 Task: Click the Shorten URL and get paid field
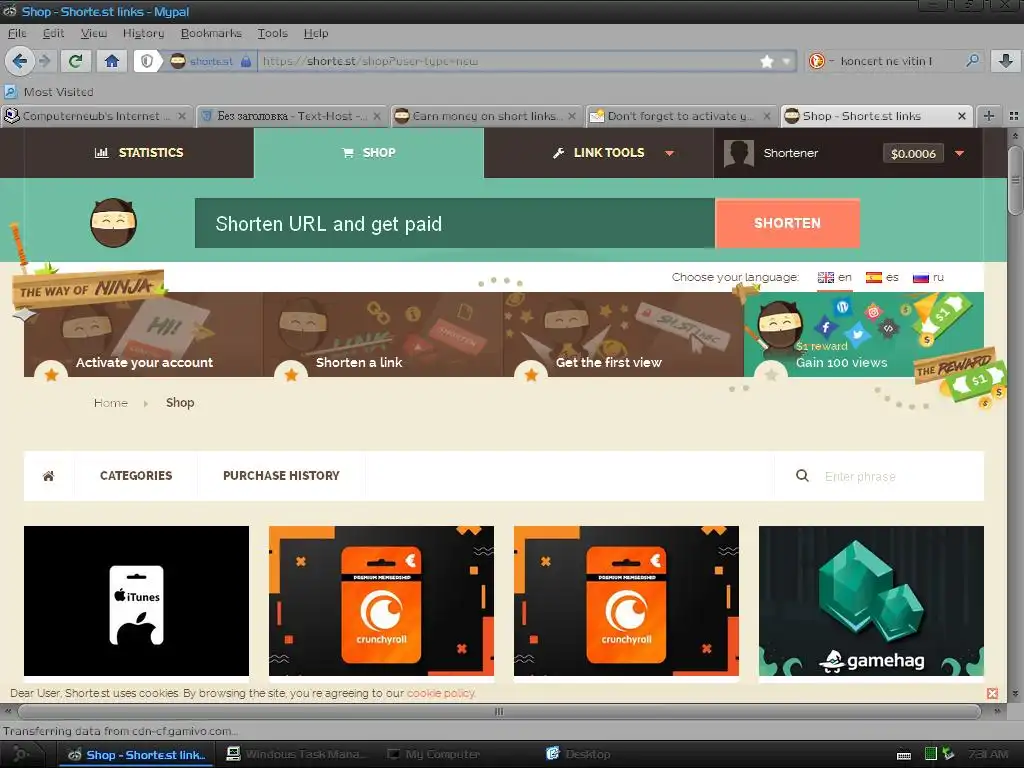pos(455,223)
